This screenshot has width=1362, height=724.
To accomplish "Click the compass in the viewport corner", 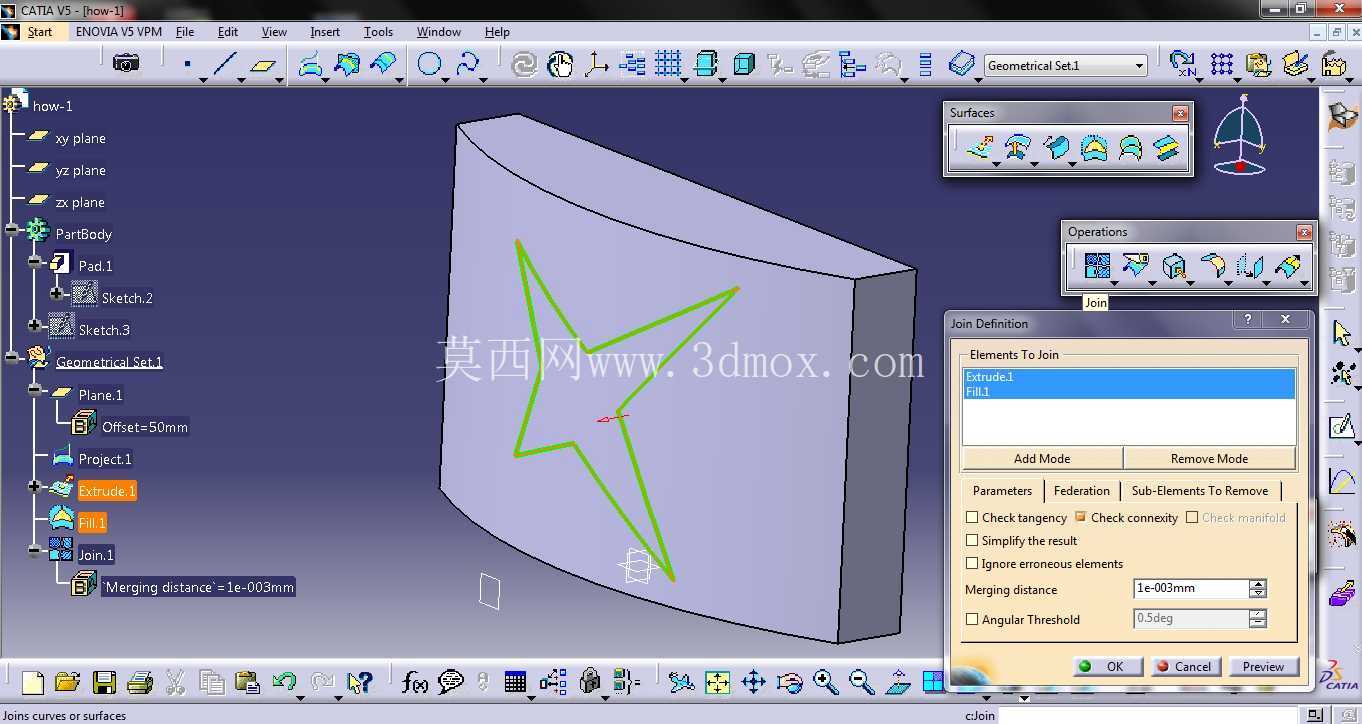I will click(1241, 133).
